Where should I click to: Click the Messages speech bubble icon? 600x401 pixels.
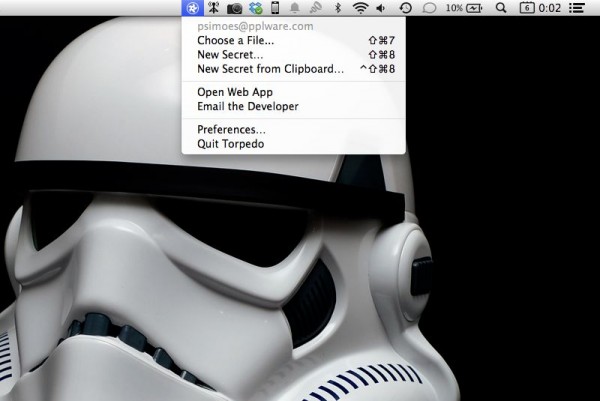[429, 8]
